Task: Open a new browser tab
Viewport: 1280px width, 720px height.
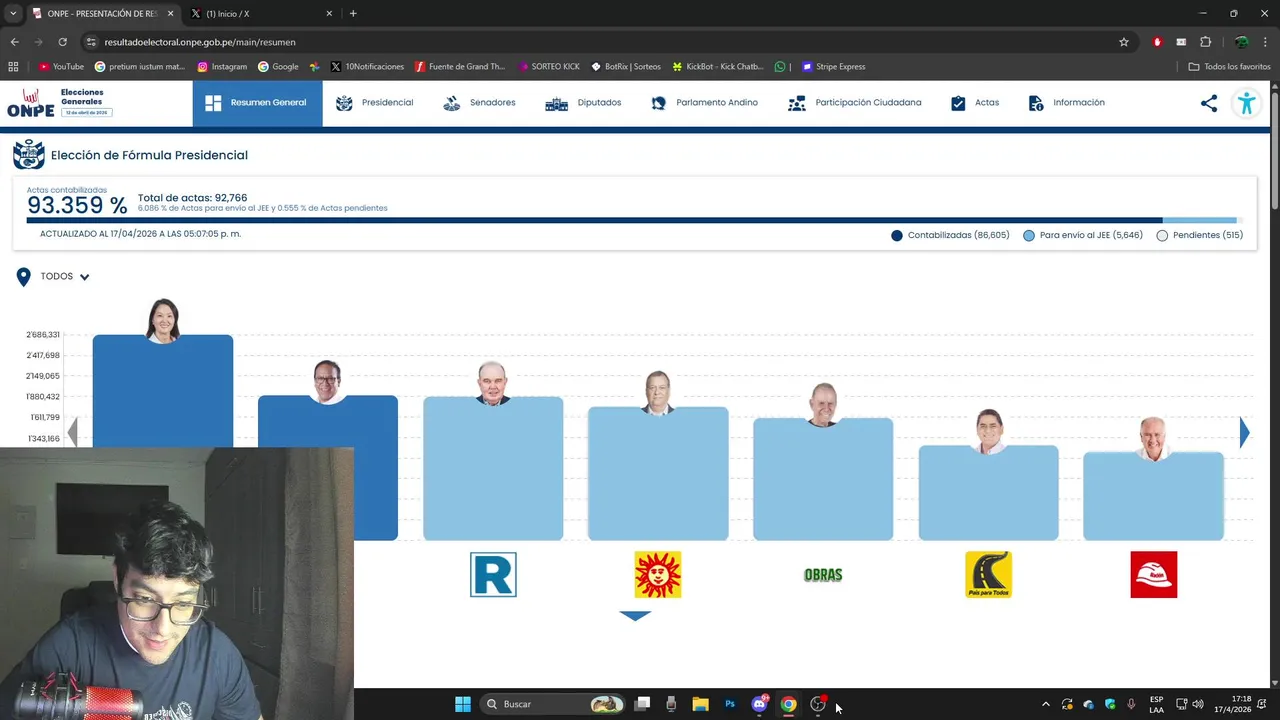Action: point(353,14)
